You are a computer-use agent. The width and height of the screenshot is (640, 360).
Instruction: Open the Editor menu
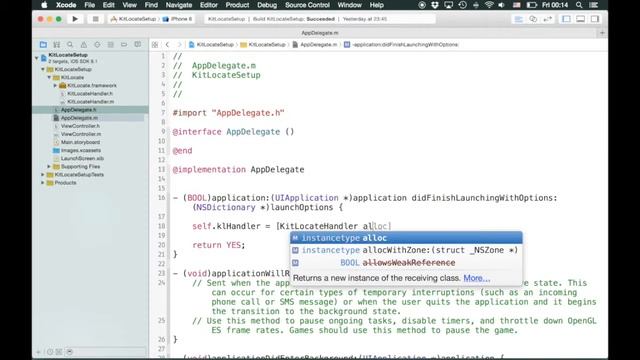coord(209,5)
